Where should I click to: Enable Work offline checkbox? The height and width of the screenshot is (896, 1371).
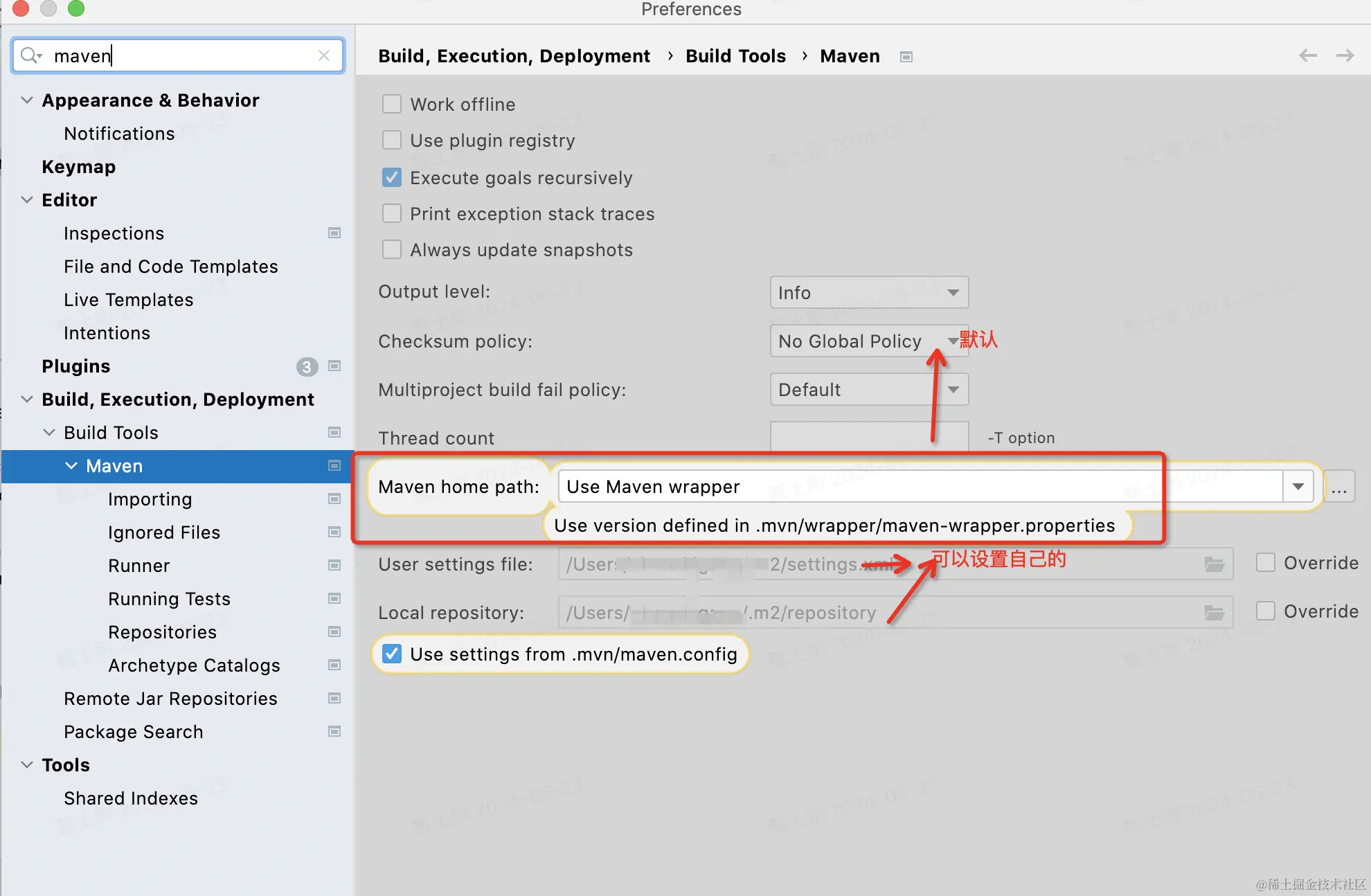pos(392,105)
